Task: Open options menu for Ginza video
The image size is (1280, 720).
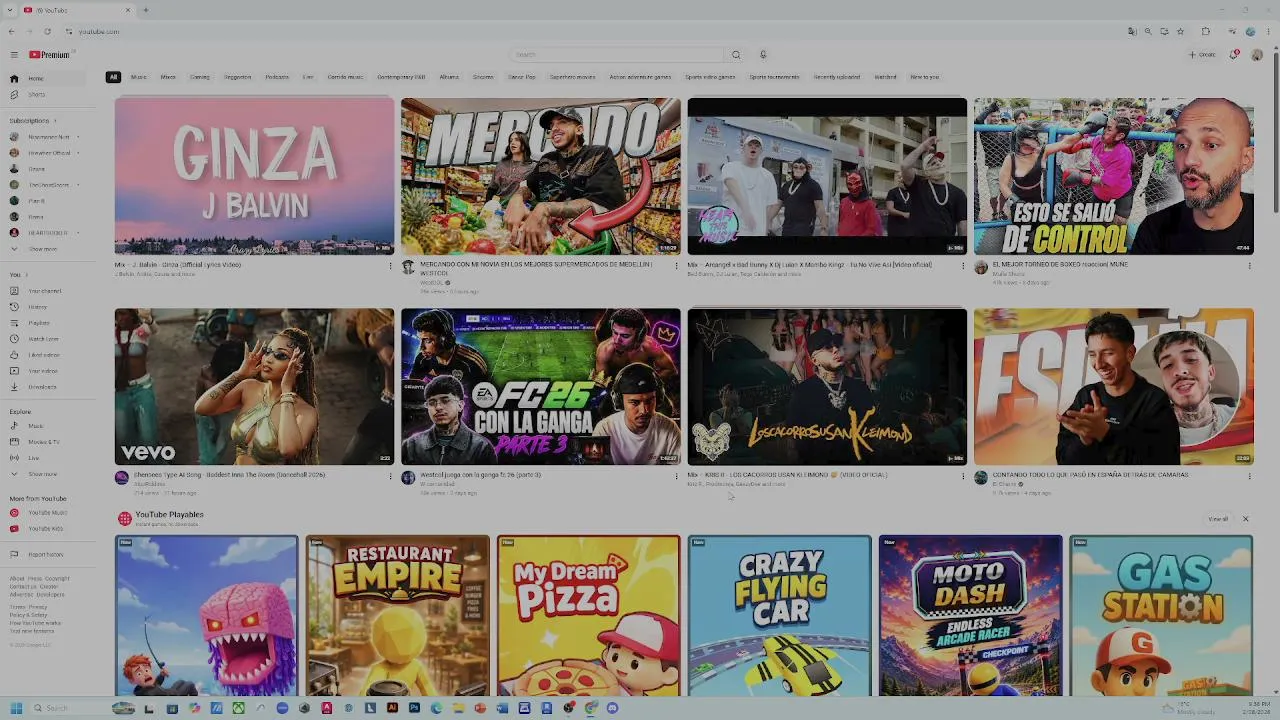Action: [x=390, y=266]
